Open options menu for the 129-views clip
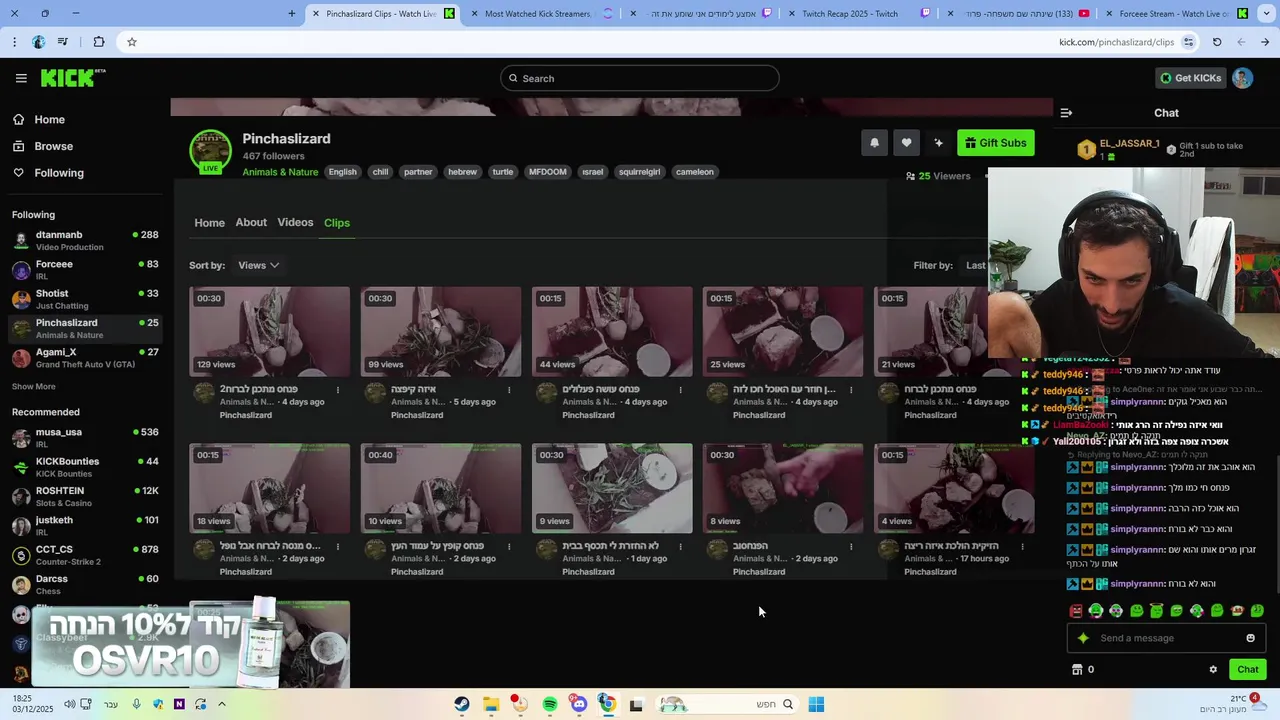 [338, 390]
